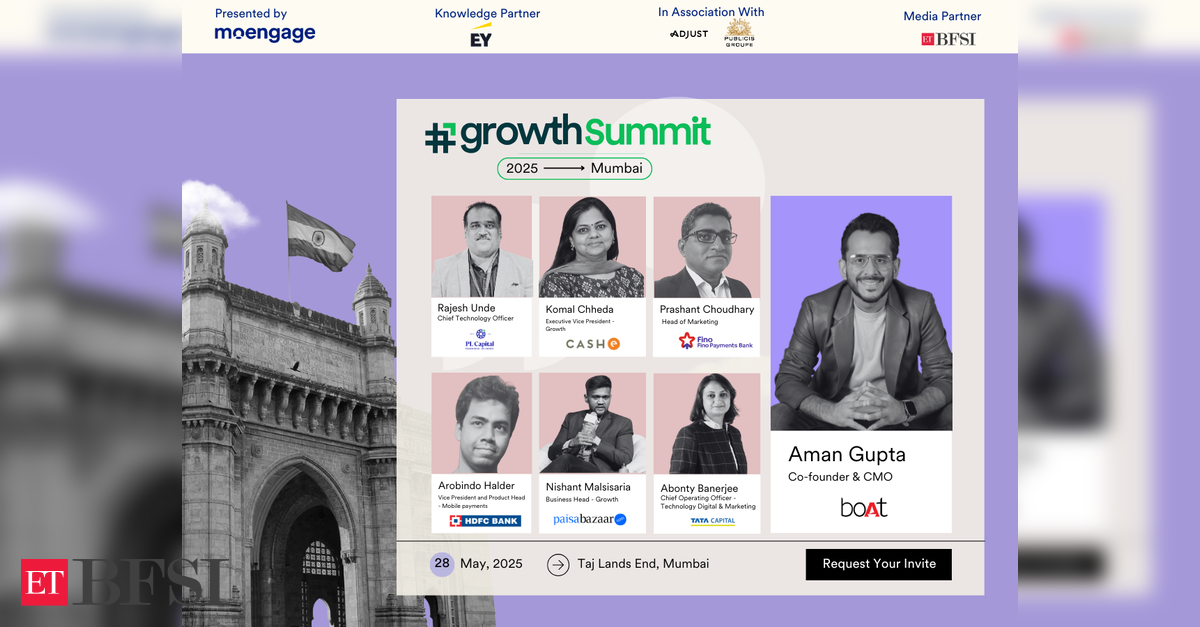Click the arrow circle icon beside Taj Lands End

pyautogui.click(x=558, y=564)
